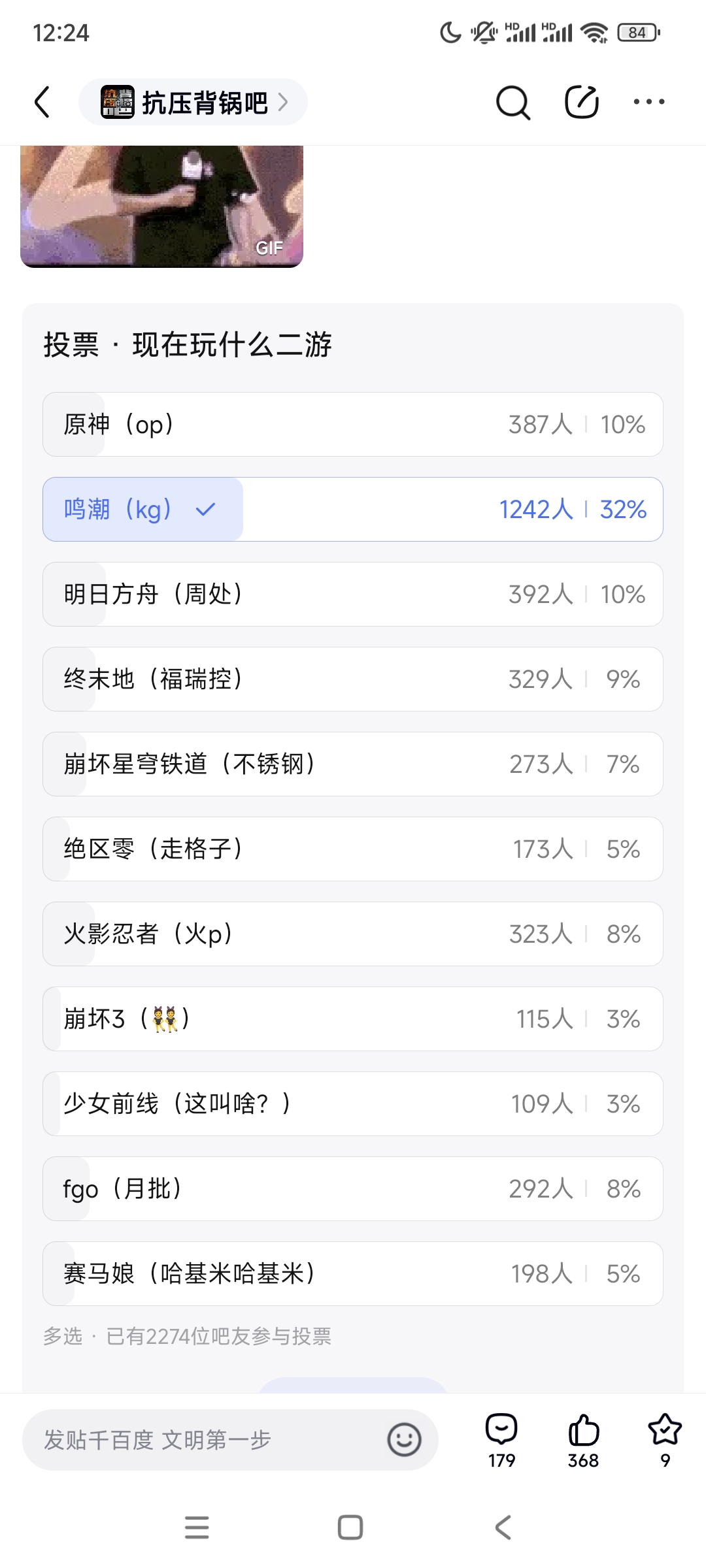Image resolution: width=706 pixels, height=1568 pixels.
Task: Tap the emoji smiley icon
Action: pos(404,1439)
